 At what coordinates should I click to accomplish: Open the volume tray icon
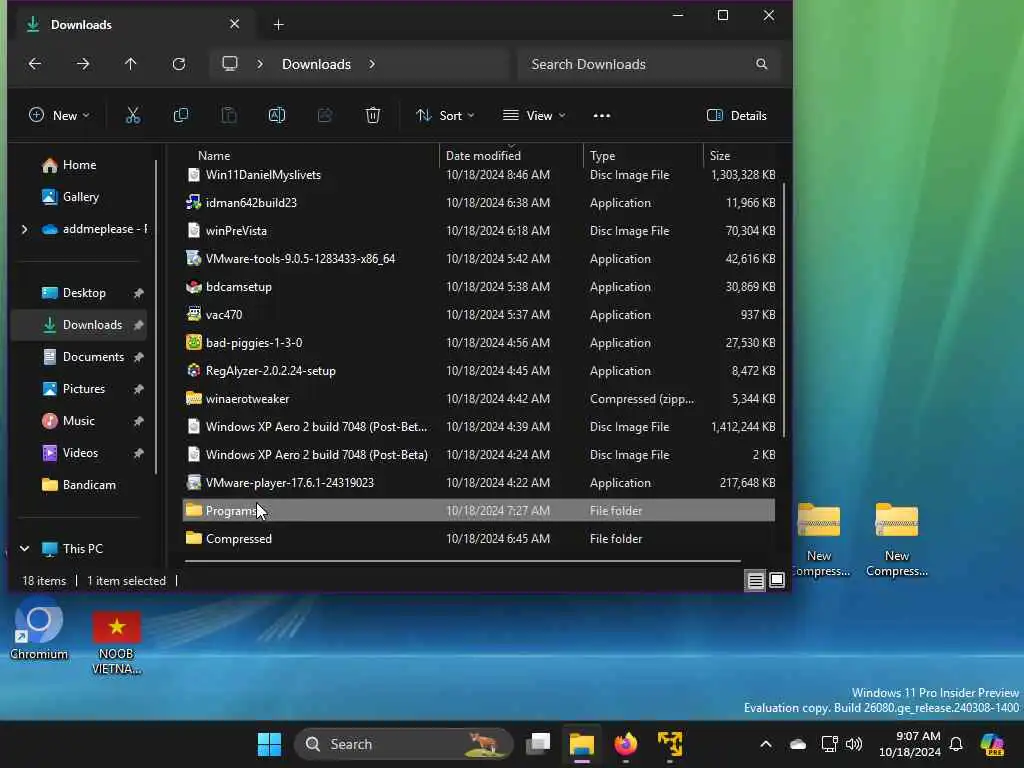(x=854, y=744)
